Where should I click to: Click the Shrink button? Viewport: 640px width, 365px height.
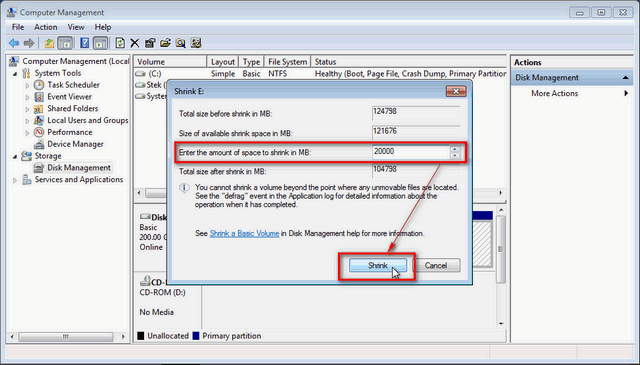[x=378, y=266]
